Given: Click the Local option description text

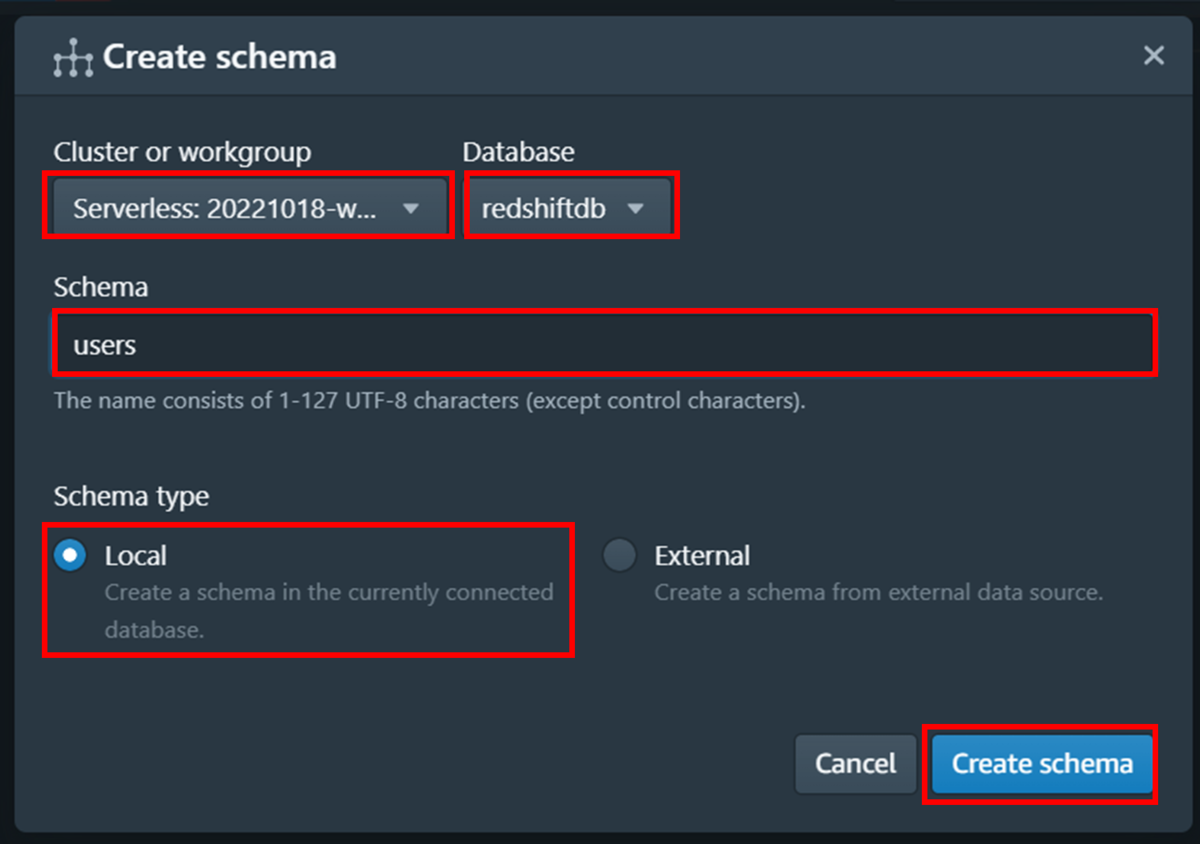Looking at the screenshot, I should click(x=329, y=611).
